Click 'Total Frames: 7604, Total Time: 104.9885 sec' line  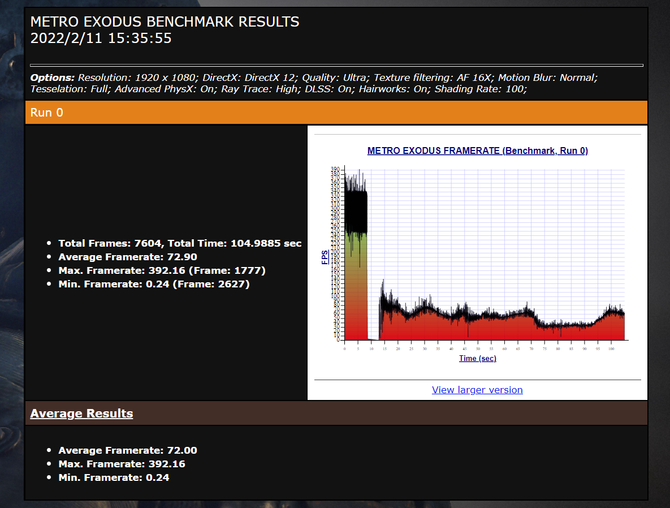pos(180,244)
